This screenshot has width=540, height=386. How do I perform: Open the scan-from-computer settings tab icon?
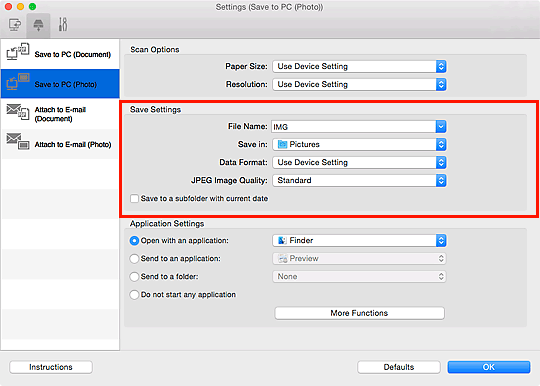(14, 25)
